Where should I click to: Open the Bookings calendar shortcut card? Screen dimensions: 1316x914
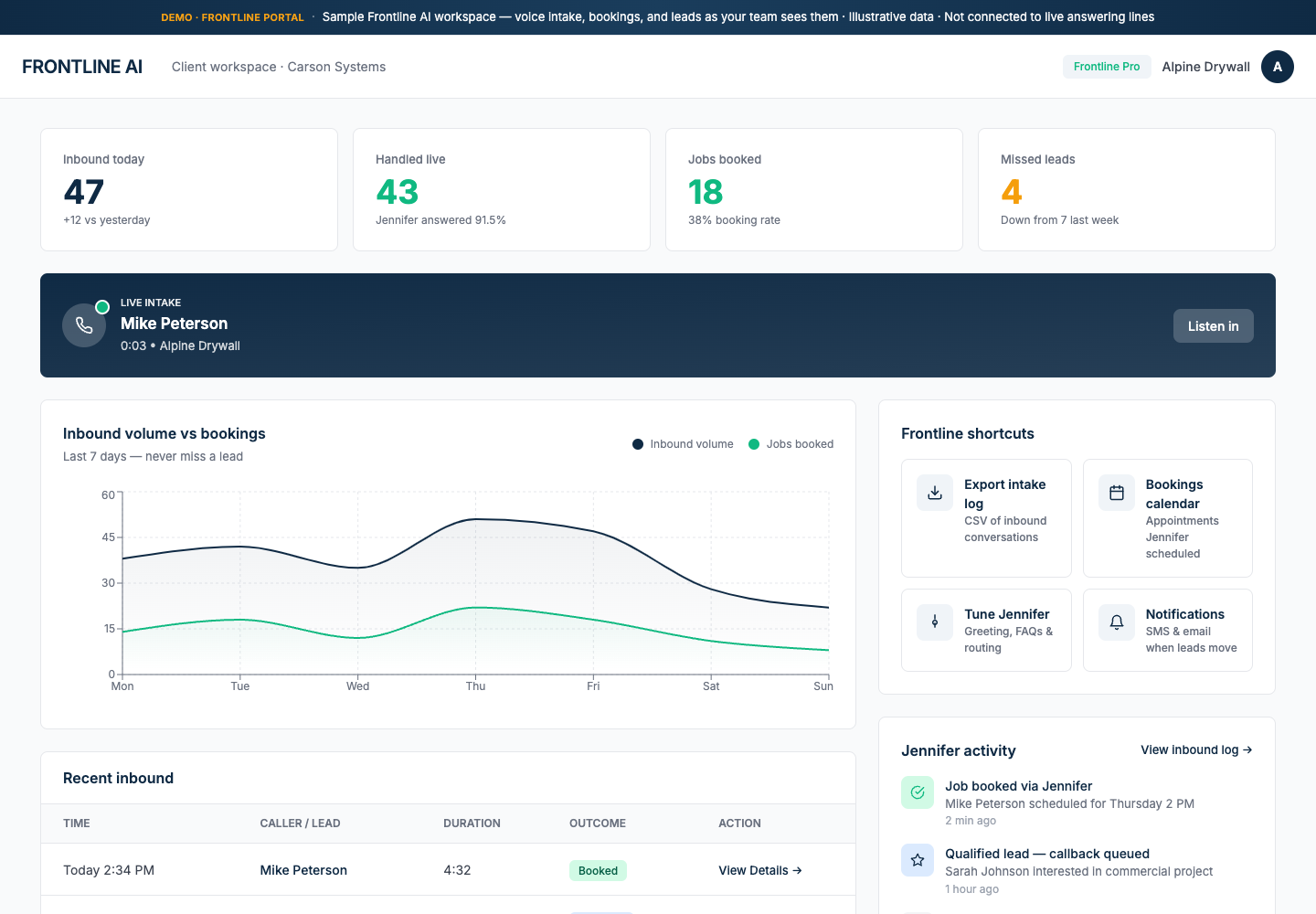[x=1168, y=518]
